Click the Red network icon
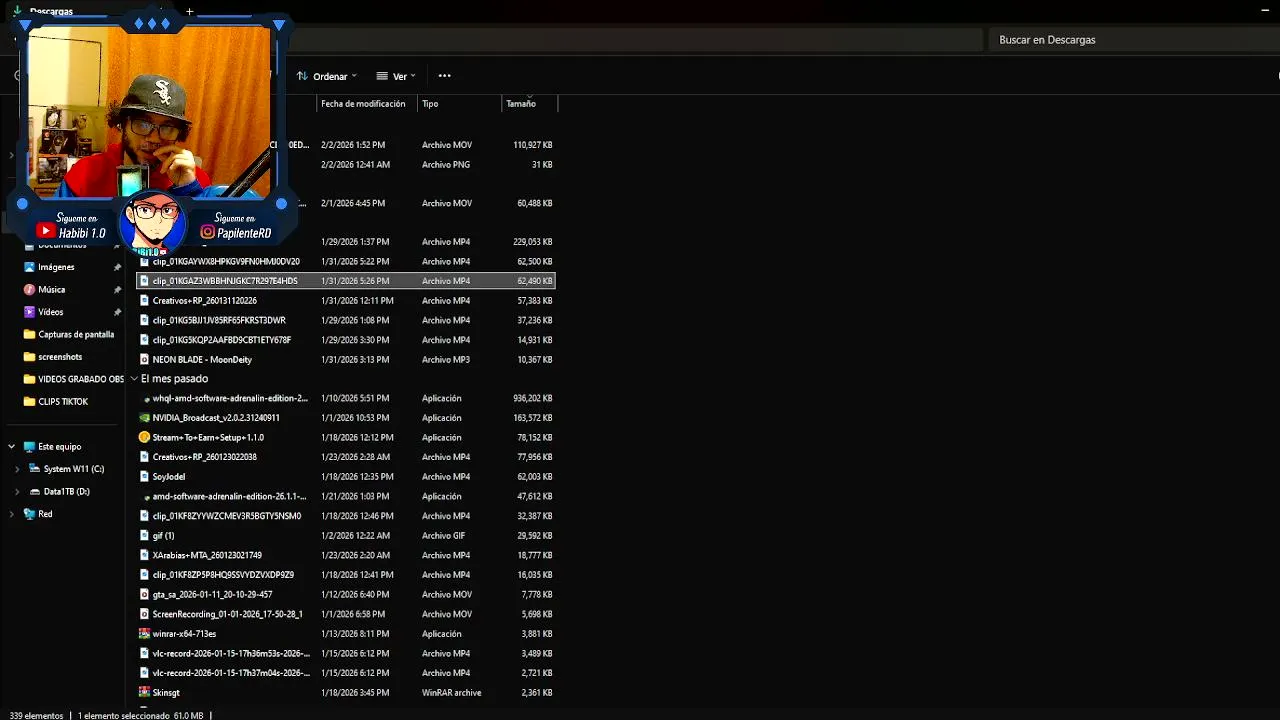This screenshot has height=720, width=1280. click(29, 514)
